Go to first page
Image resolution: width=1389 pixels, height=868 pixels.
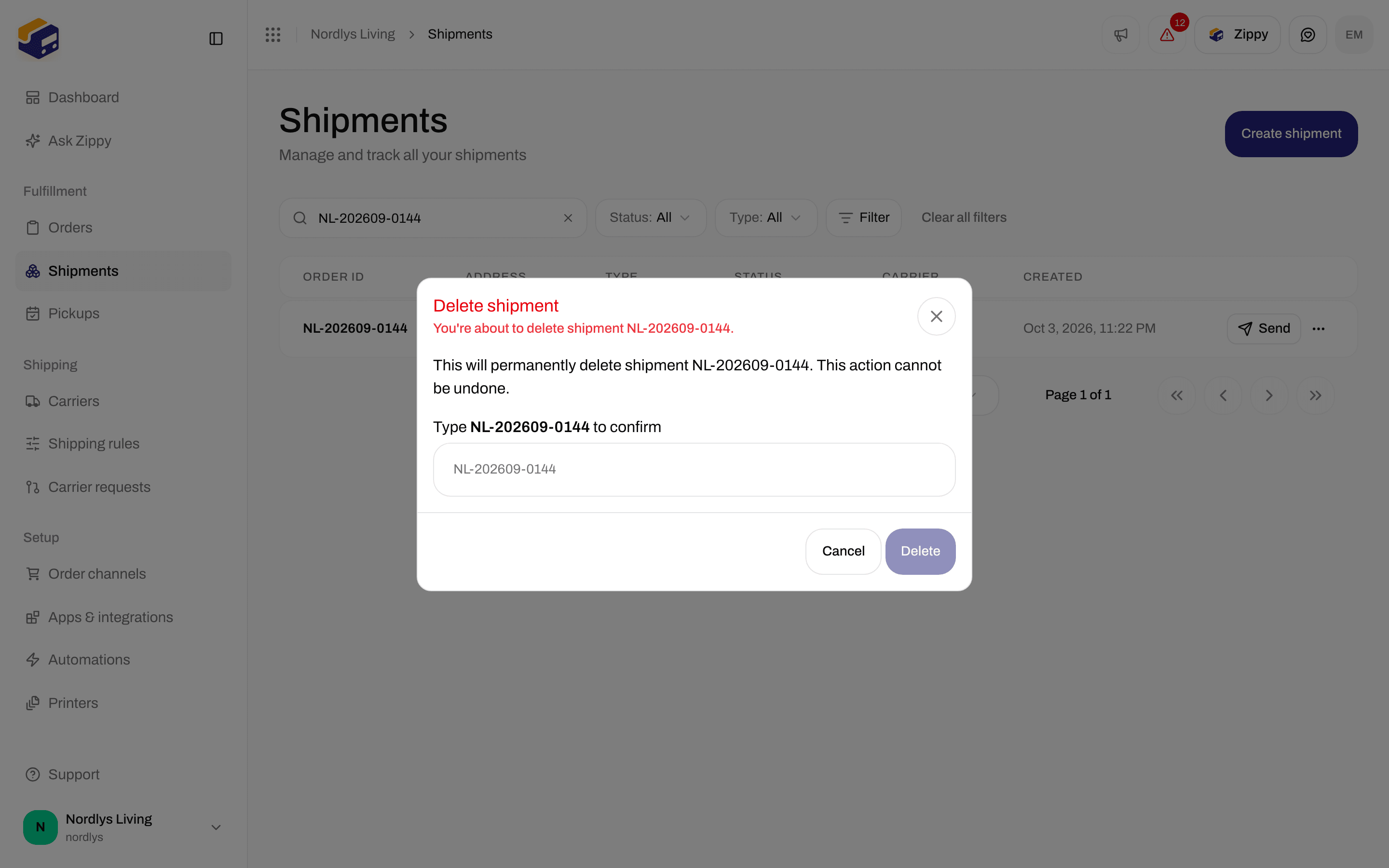pyautogui.click(x=1177, y=395)
